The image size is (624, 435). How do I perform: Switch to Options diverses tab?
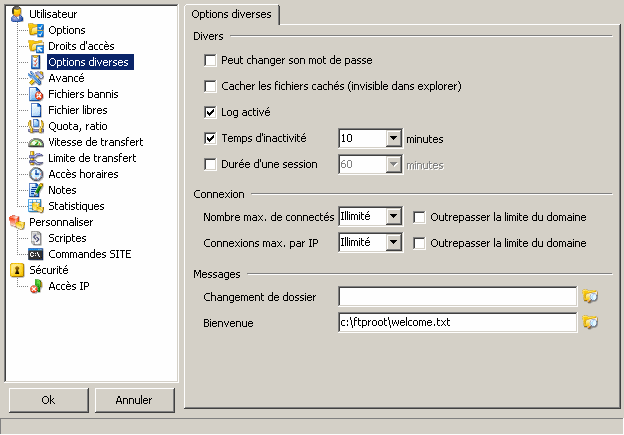[232, 14]
